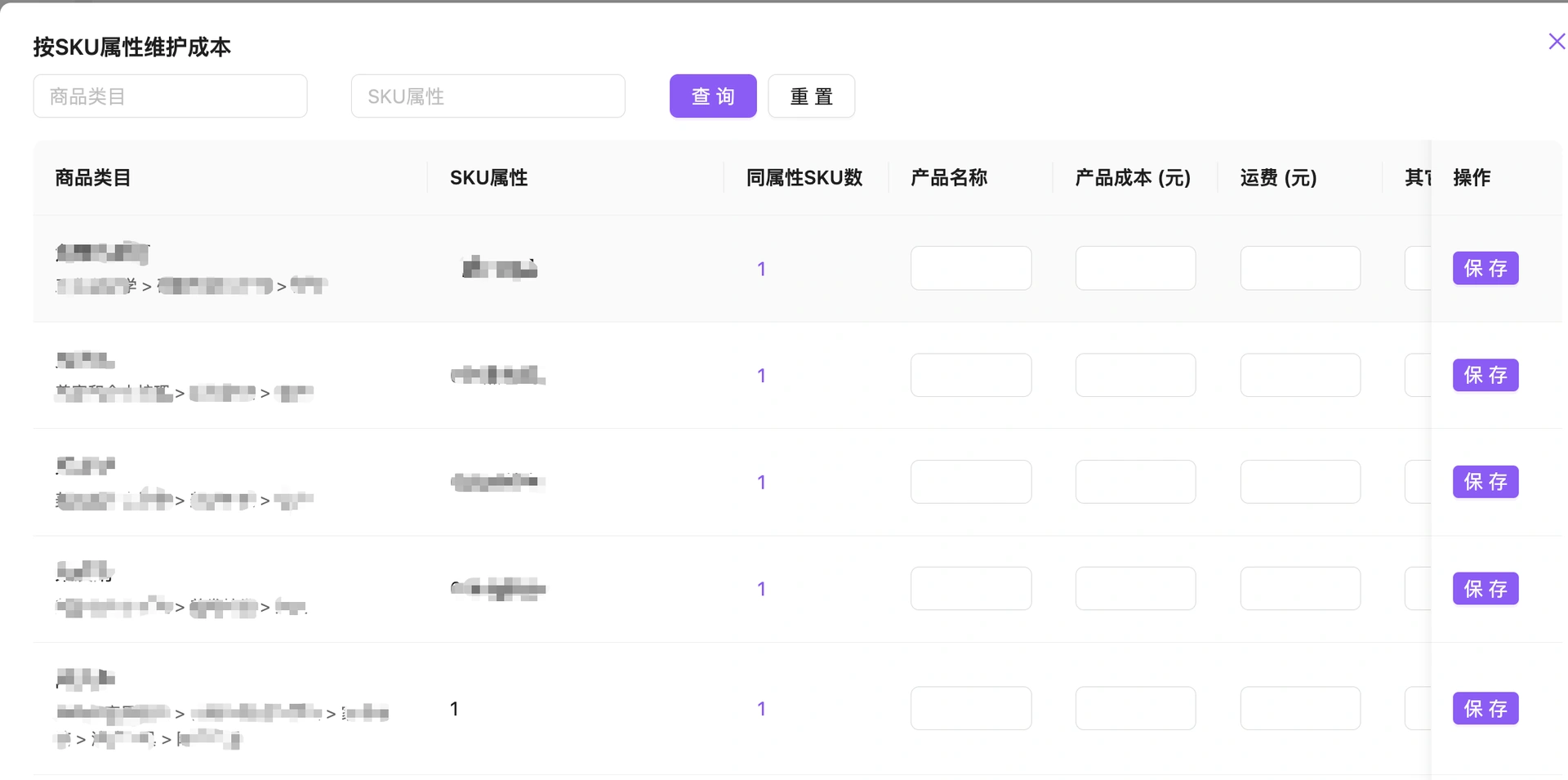This screenshot has width=1568, height=780.
Task: Save the third table row
Action: (1485, 482)
